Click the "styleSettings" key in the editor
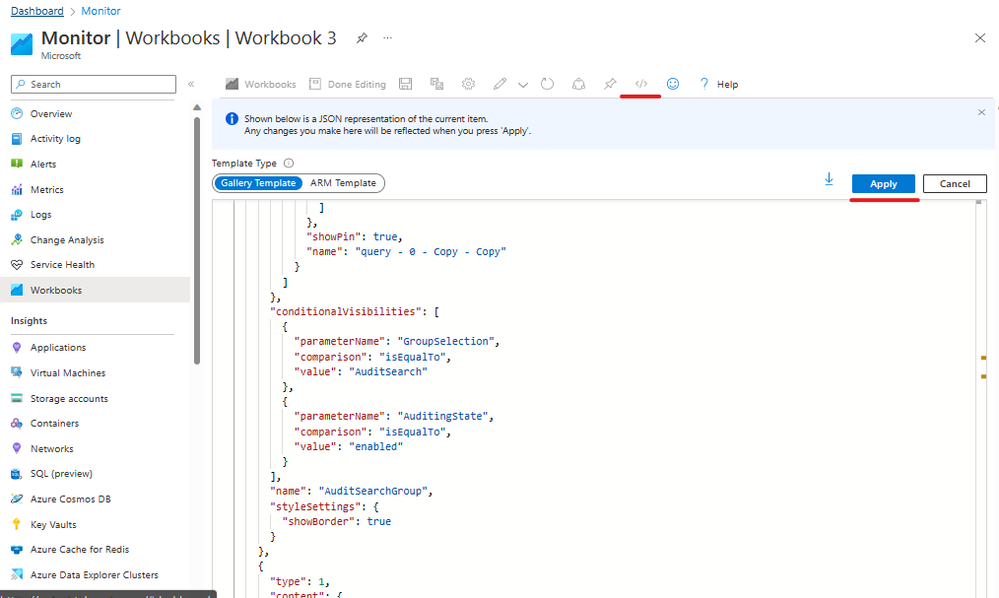Screen dimensions: 999x598 point(315,506)
